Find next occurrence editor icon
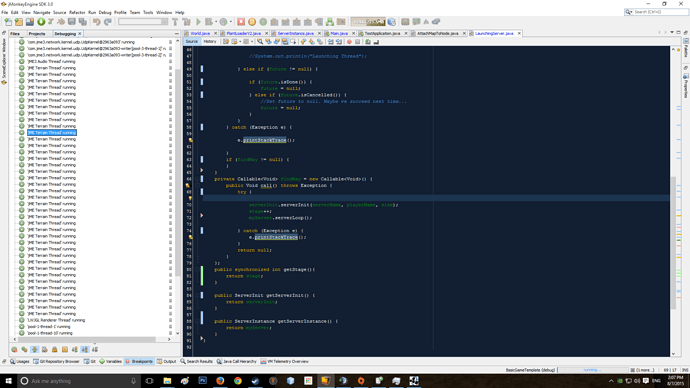The height and width of the screenshot is (388, 690). [276, 41]
